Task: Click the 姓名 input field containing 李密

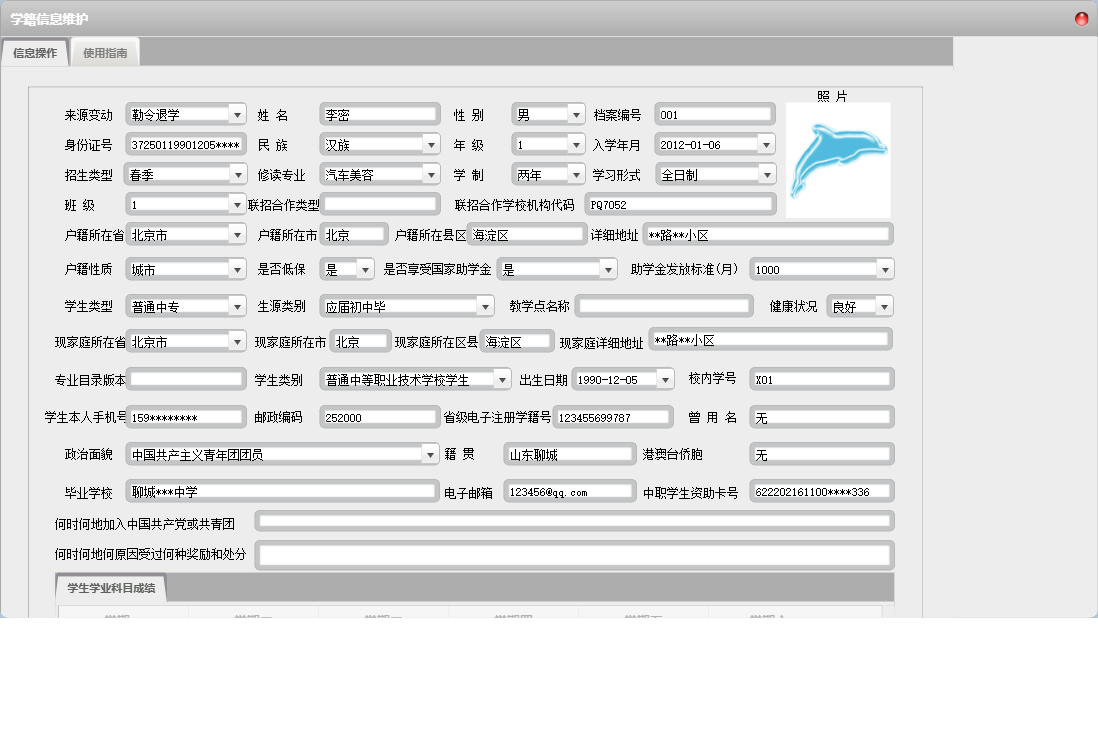Action: [379, 115]
